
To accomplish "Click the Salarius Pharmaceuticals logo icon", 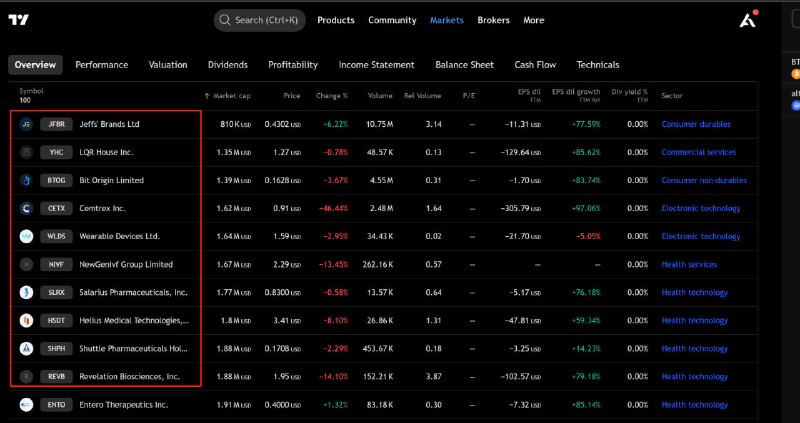I will click(26, 292).
